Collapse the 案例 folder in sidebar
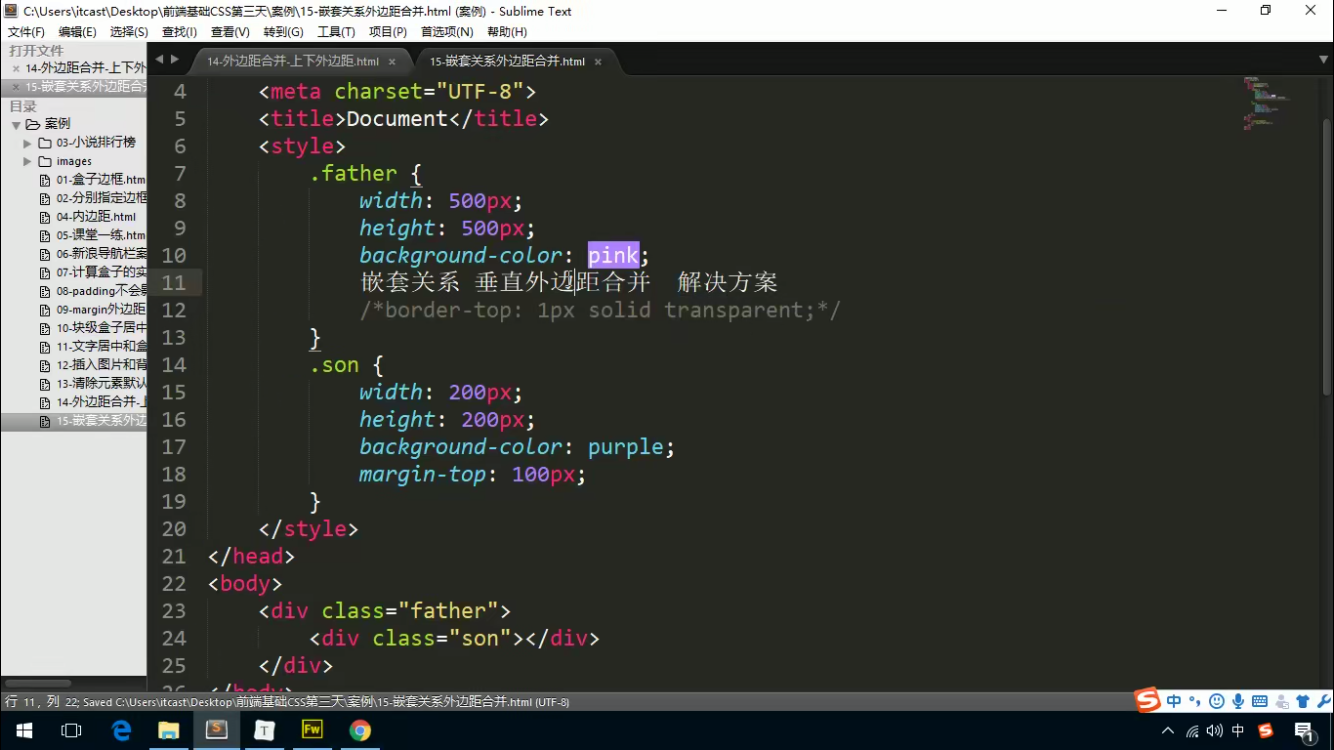Screen dimensions: 1334x750 coord(16,124)
